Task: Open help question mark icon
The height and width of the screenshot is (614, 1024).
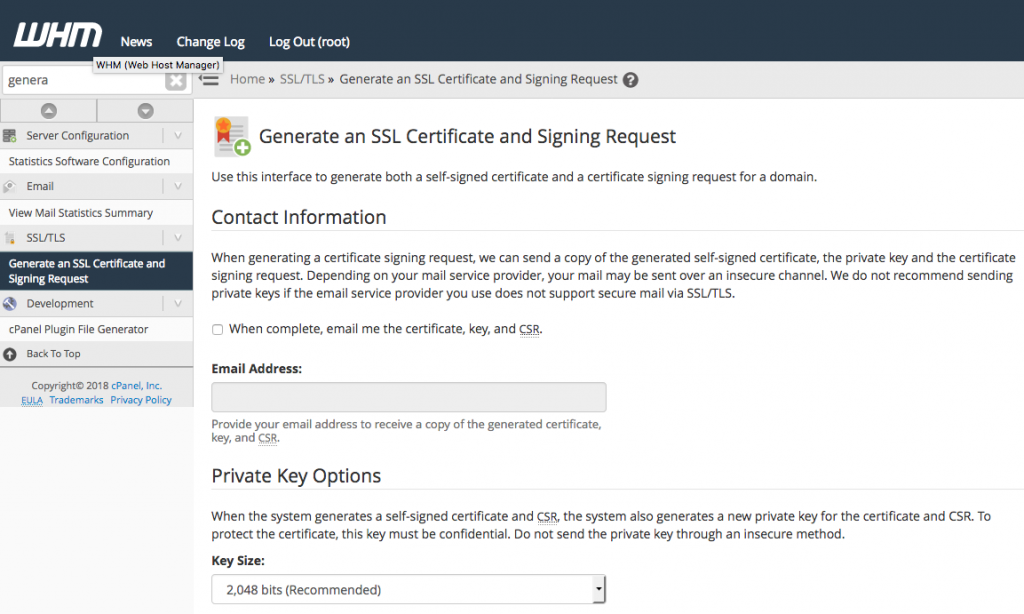Action: coord(630,80)
